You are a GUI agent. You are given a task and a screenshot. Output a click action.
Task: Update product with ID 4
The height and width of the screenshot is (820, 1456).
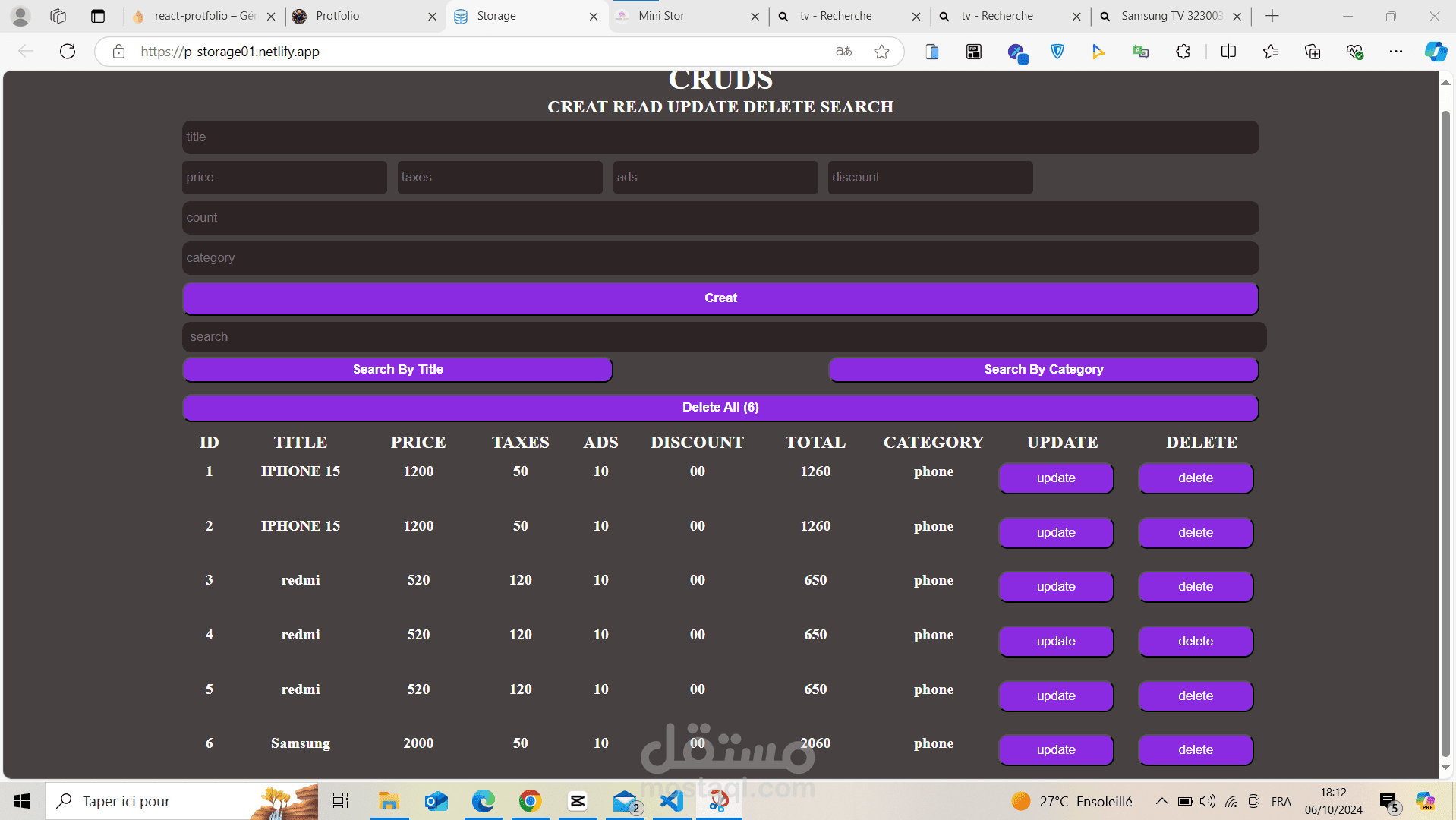1056,642
